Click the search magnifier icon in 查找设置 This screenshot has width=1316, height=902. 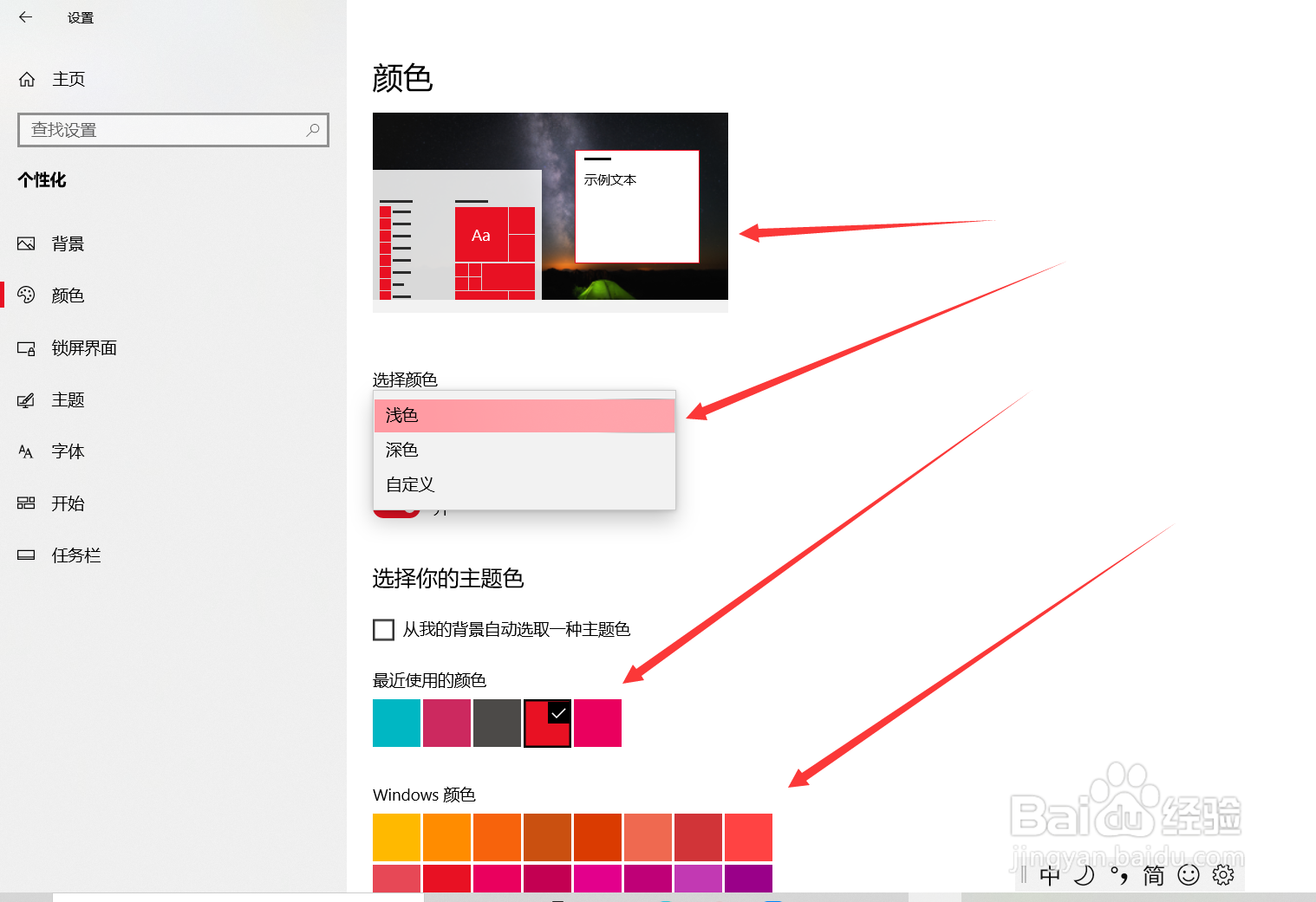(x=313, y=130)
